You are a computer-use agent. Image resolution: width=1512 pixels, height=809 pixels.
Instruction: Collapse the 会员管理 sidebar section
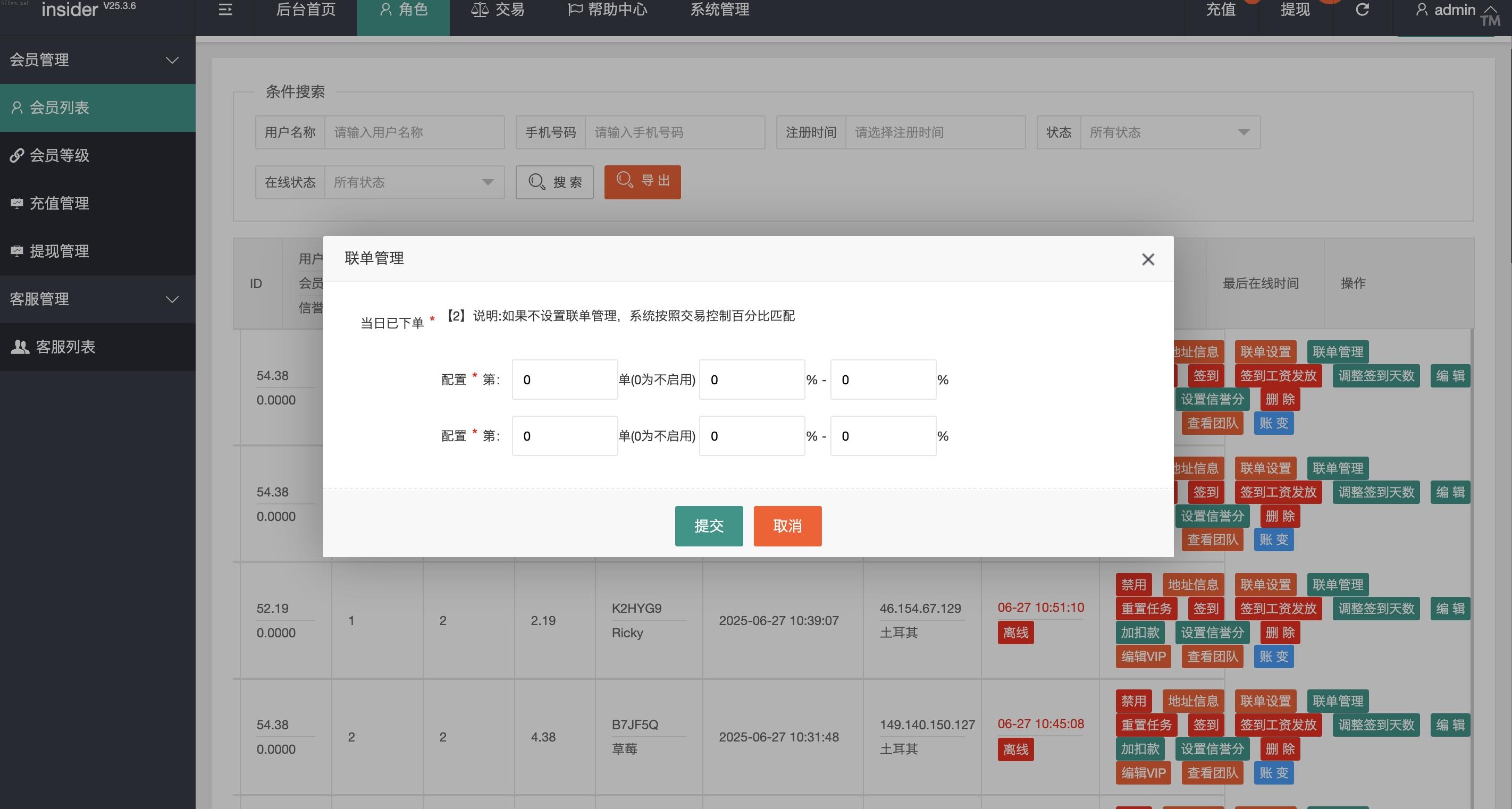point(172,60)
